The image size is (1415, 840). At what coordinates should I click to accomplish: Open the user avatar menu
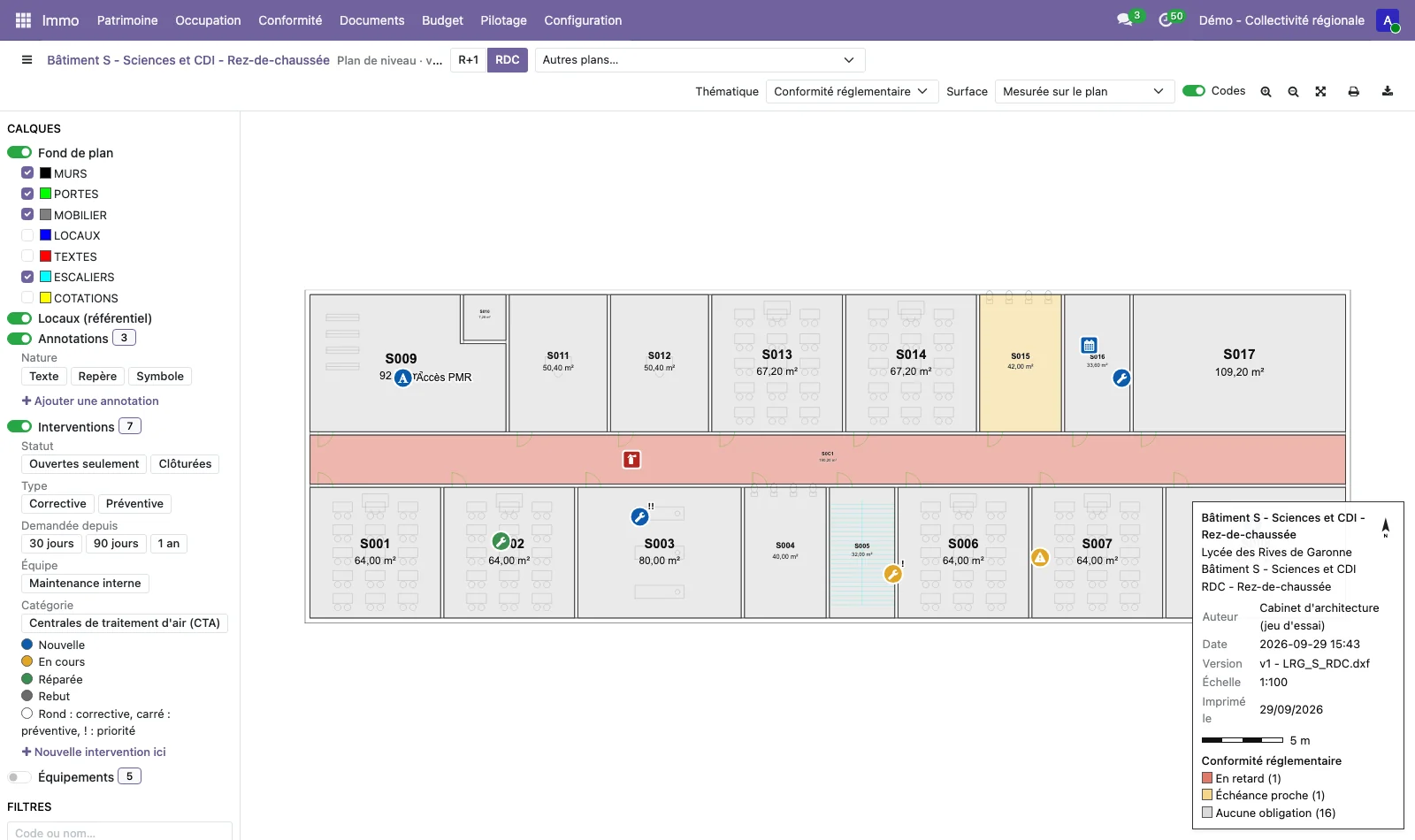tap(1388, 20)
